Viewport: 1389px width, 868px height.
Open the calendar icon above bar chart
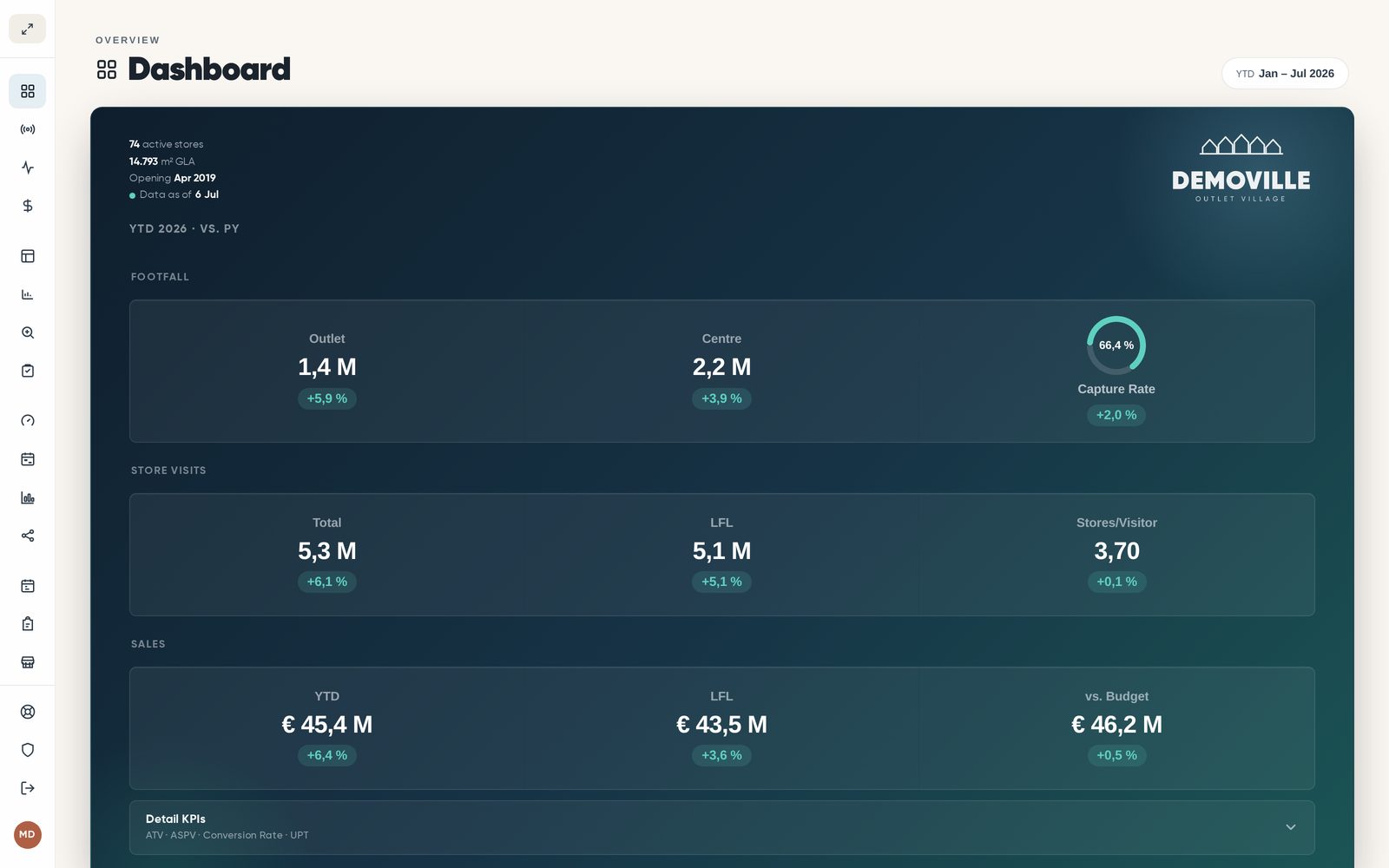tap(27, 459)
